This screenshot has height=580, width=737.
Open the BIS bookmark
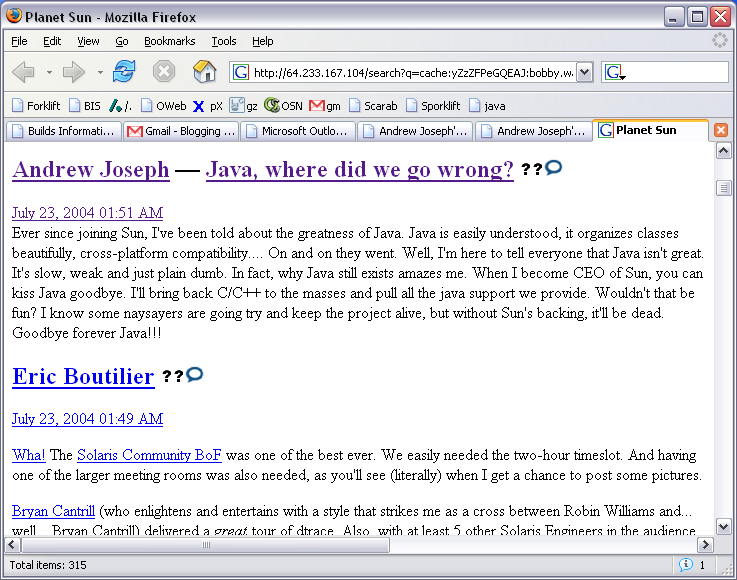point(85,106)
